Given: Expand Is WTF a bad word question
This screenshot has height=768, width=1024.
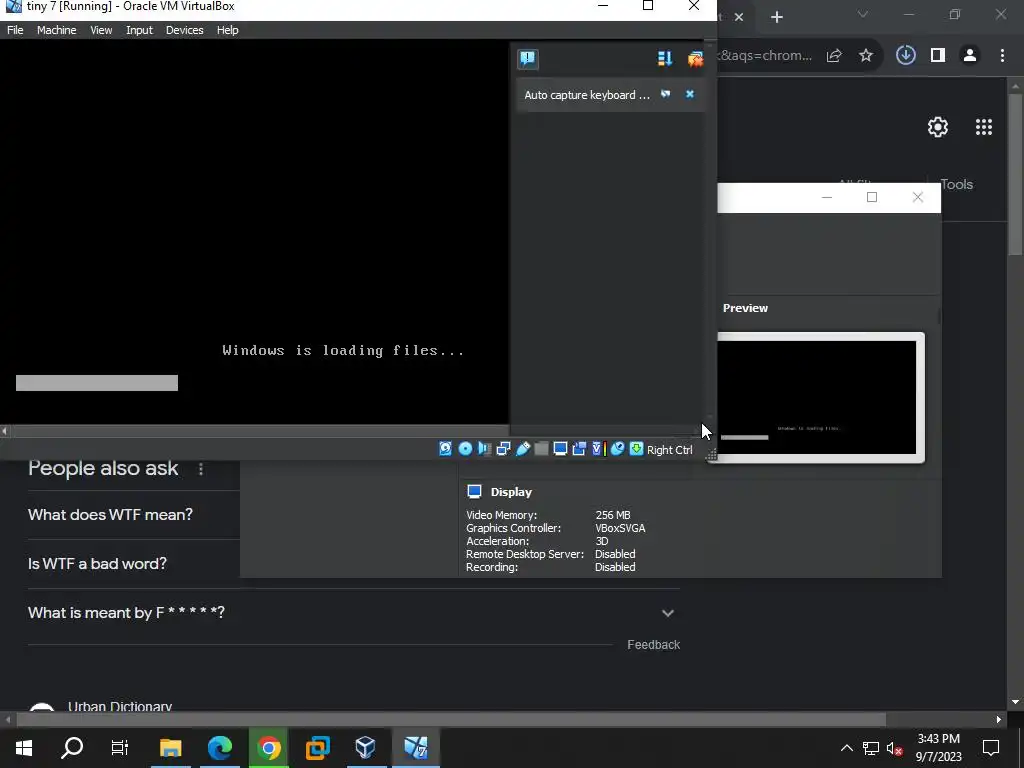Looking at the screenshot, I should [97, 564].
